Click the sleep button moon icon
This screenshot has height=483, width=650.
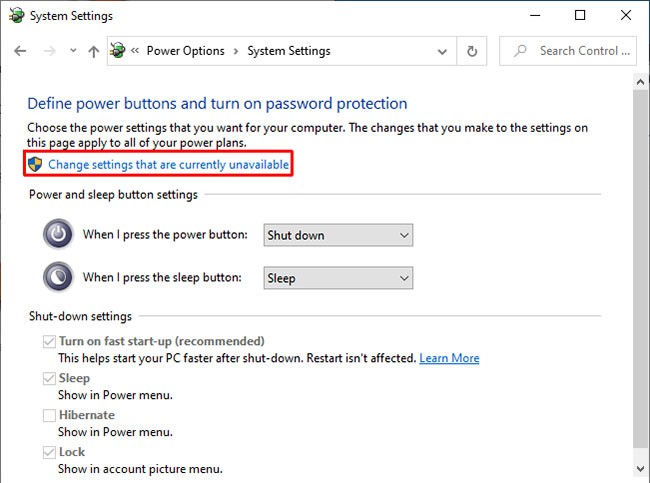tap(59, 277)
